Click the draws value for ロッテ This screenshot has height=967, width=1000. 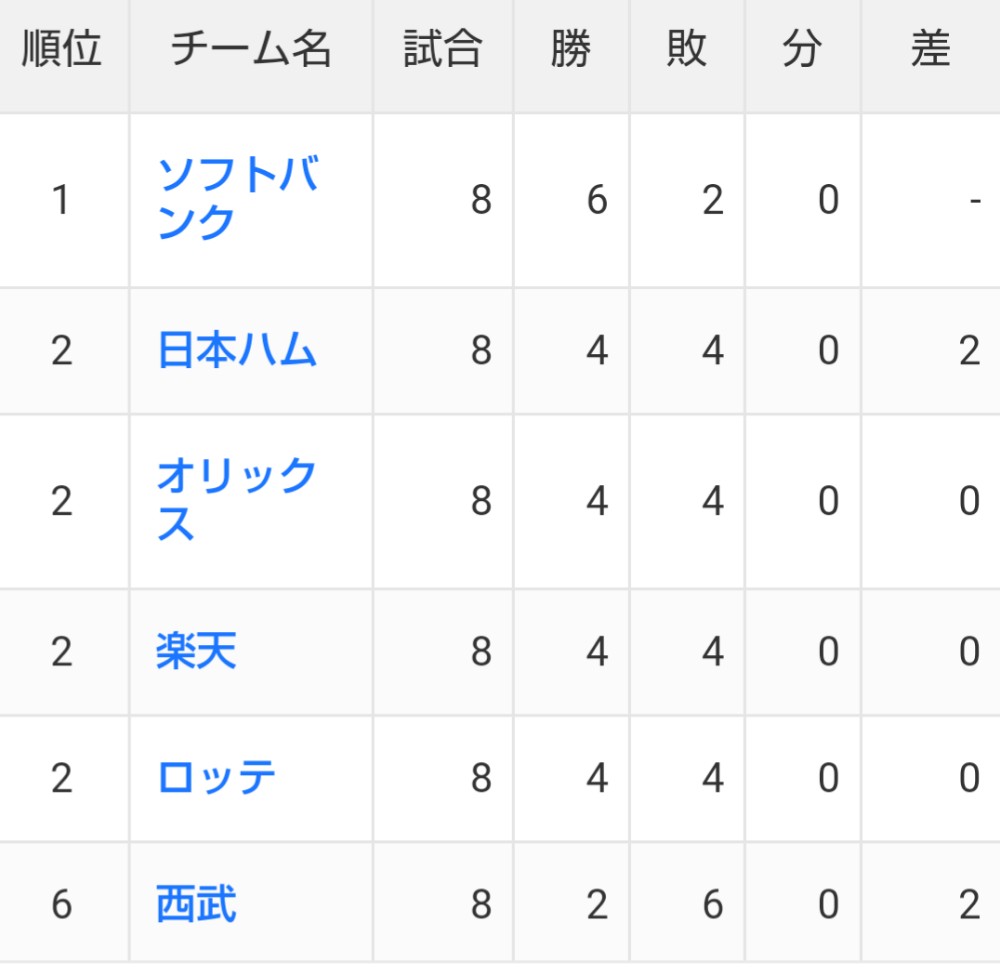827,778
